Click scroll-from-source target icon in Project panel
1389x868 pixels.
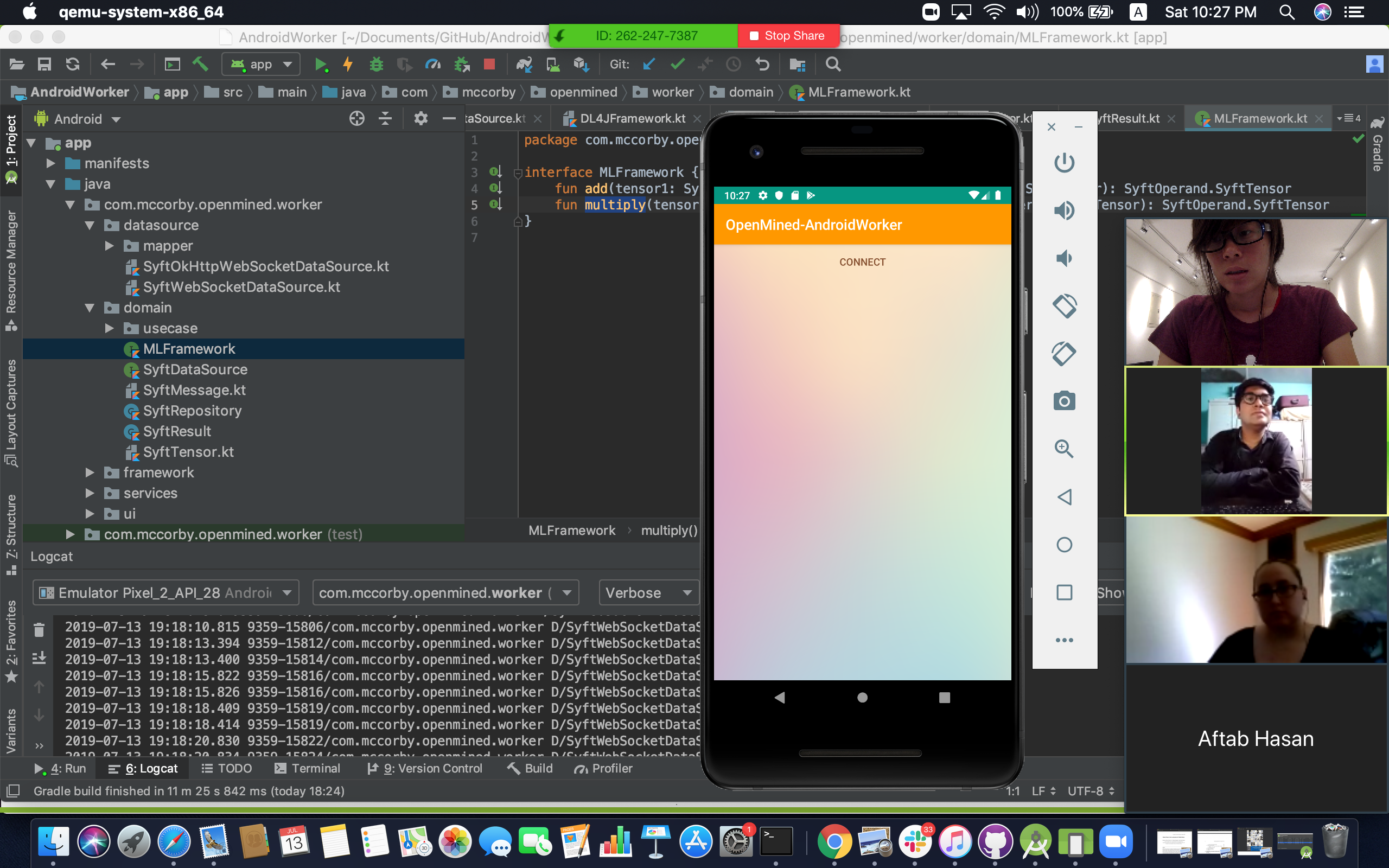[x=356, y=119]
